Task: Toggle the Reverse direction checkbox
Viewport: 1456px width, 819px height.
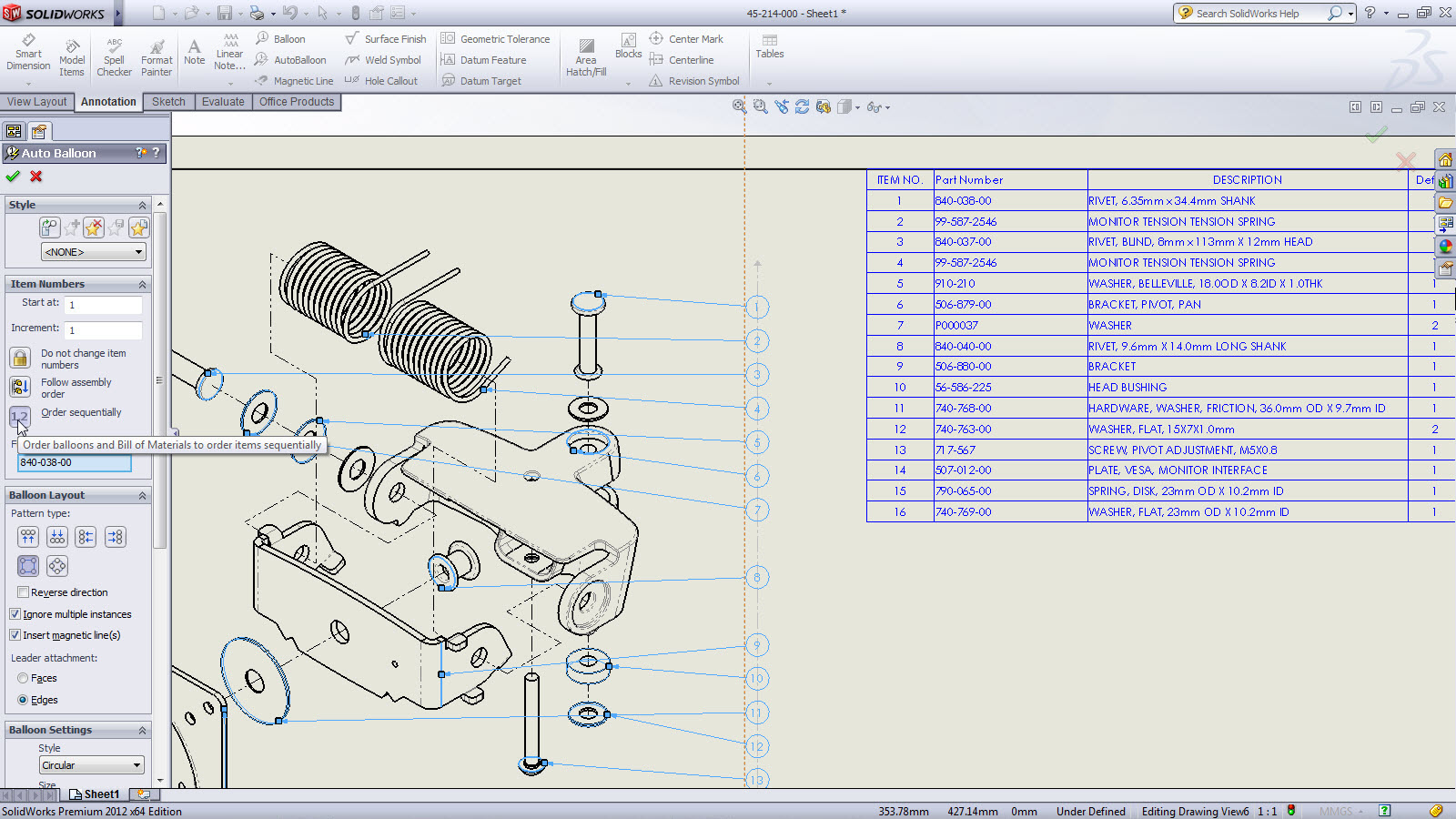Action: coord(24,592)
